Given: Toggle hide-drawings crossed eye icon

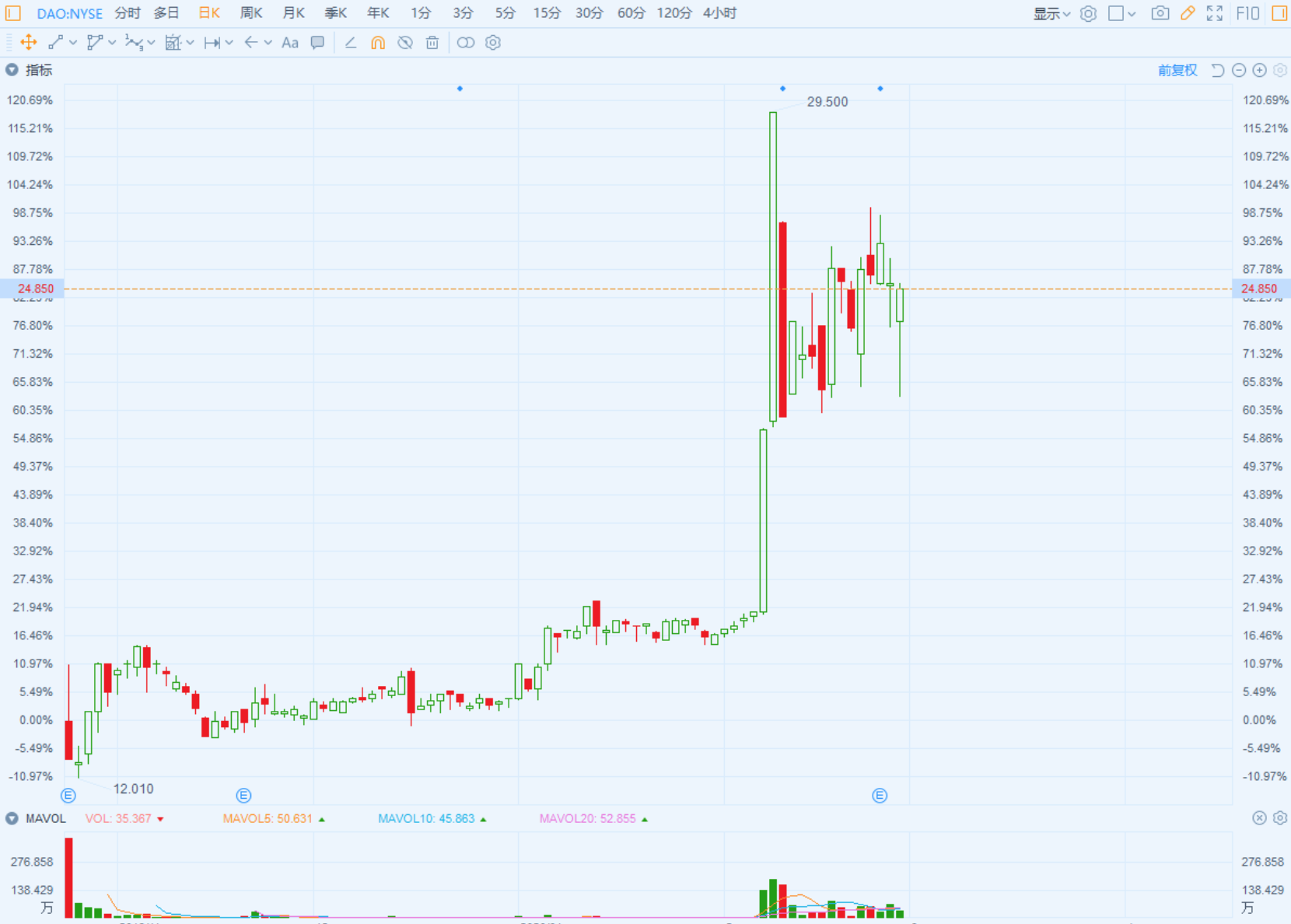Looking at the screenshot, I should point(405,43).
